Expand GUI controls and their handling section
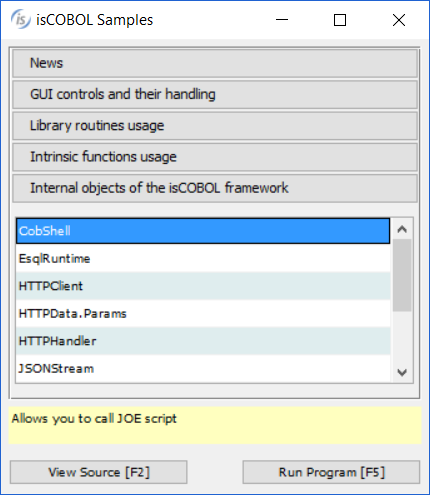This screenshot has width=430, height=495. pos(215,94)
